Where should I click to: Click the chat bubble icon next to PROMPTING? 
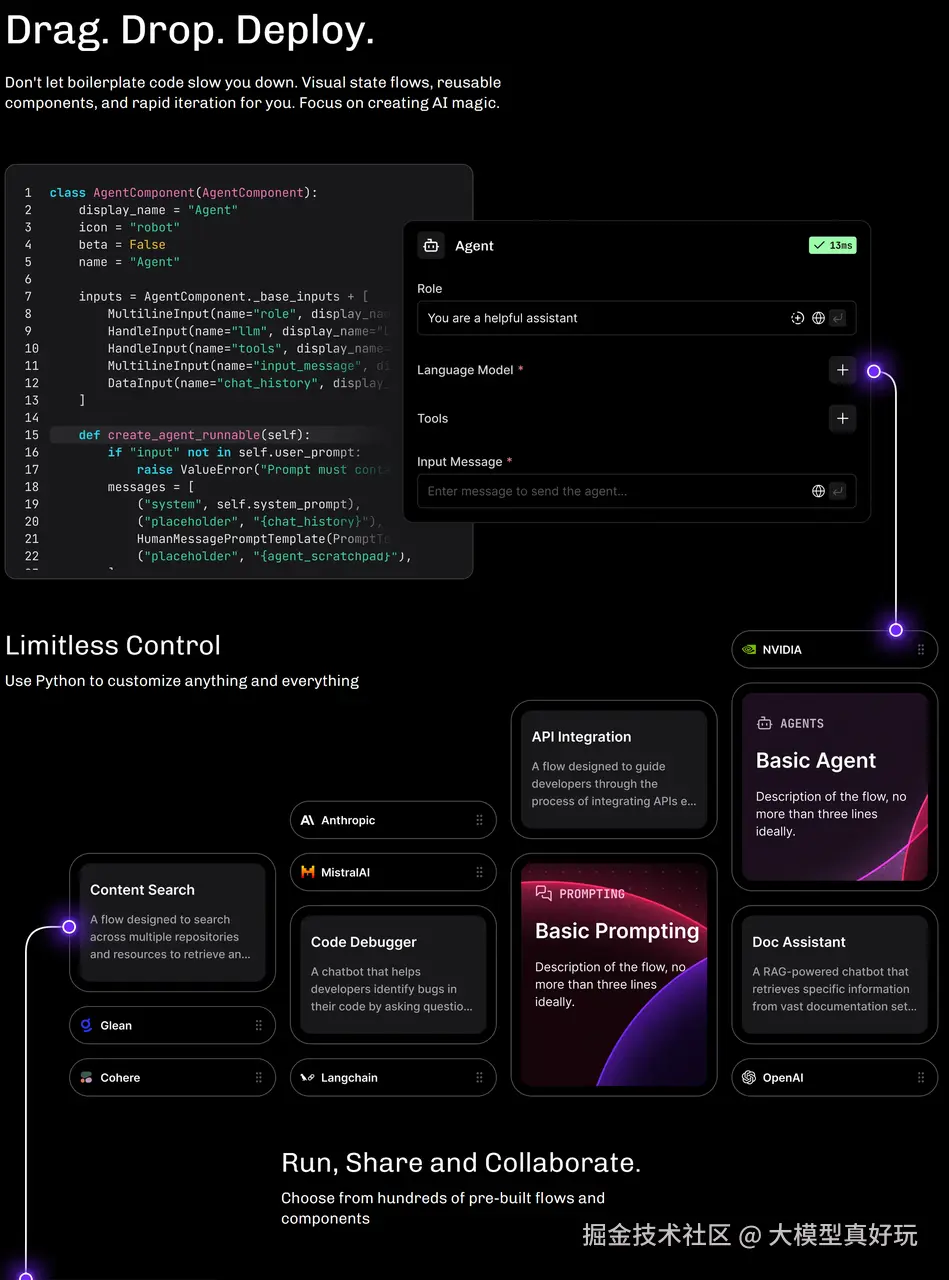coord(543,893)
